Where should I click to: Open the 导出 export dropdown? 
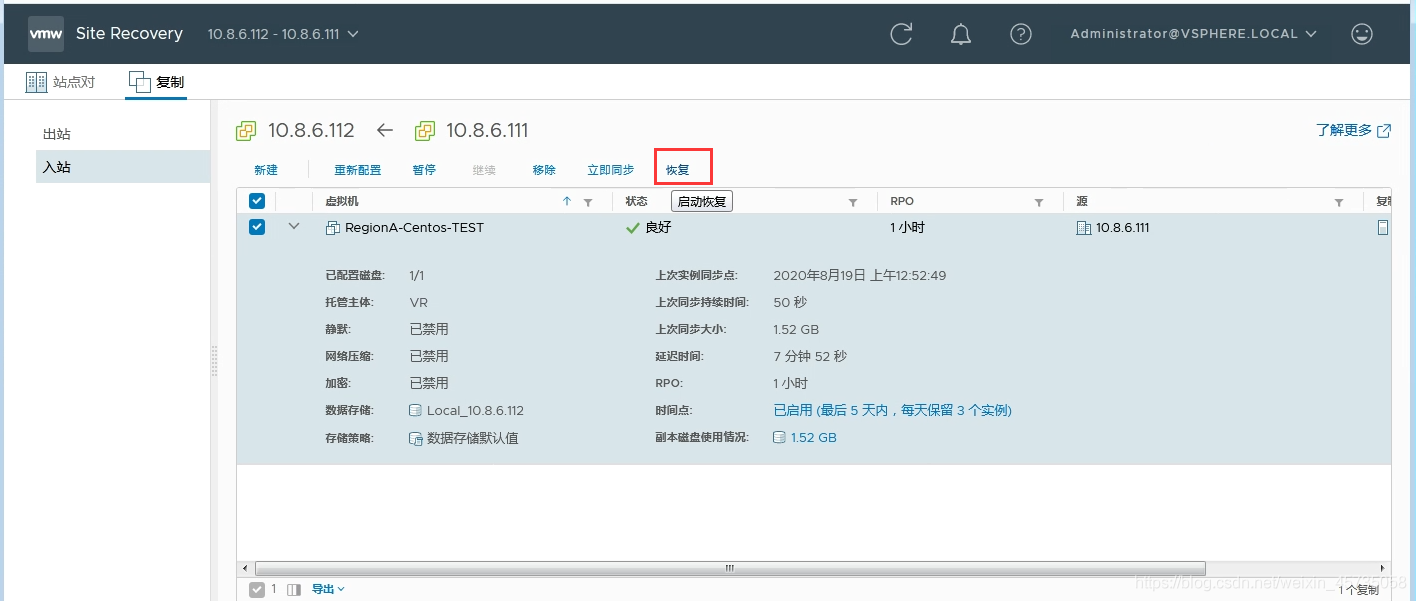click(x=328, y=589)
